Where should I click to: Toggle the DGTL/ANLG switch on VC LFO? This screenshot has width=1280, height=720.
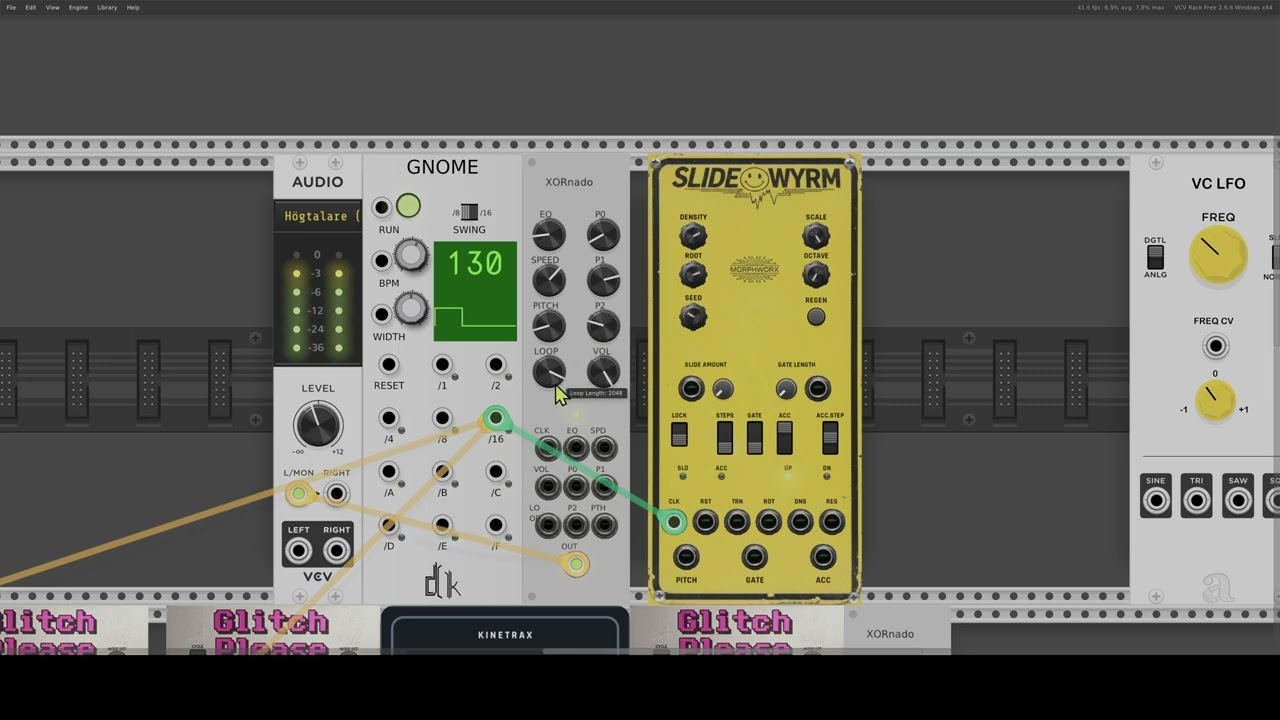pos(1155,258)
